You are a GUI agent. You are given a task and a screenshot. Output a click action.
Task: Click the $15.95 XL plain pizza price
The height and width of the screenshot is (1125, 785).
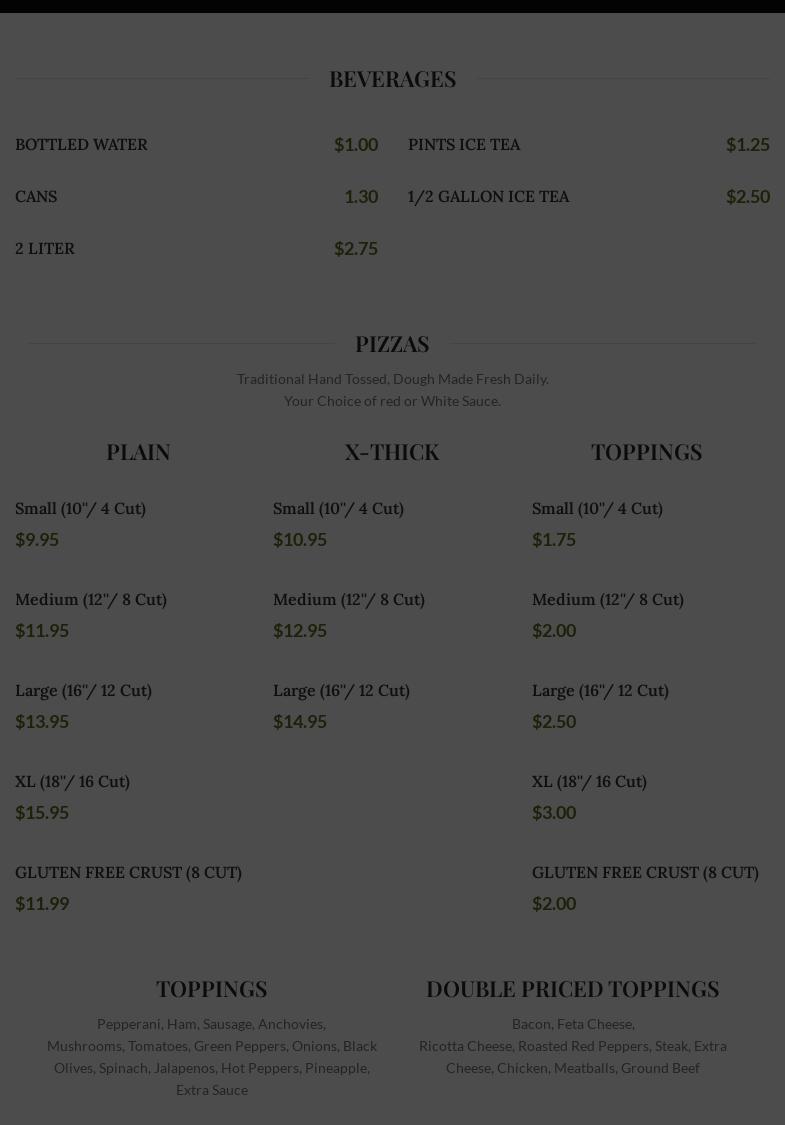click(42, 812)
